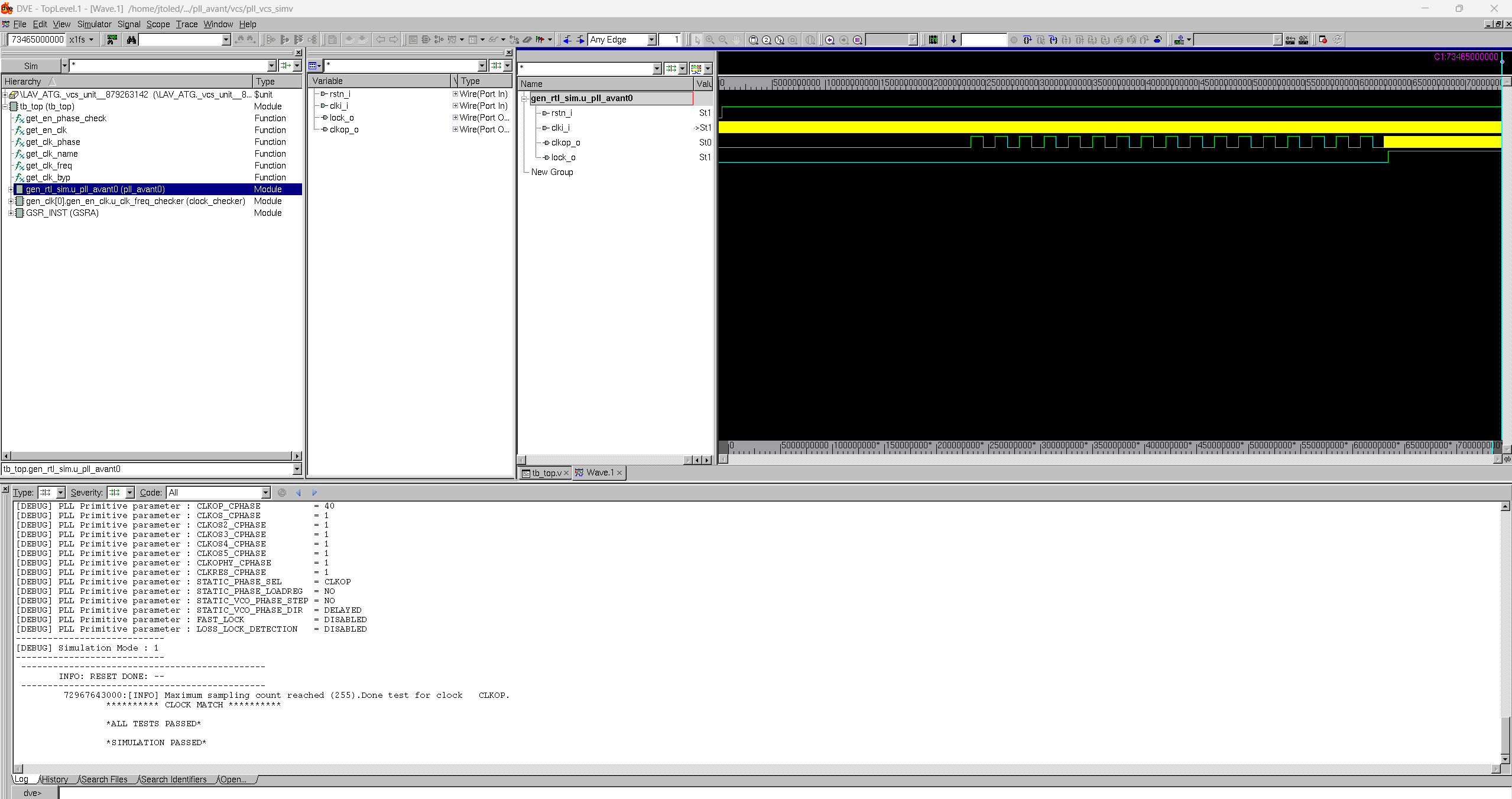Image resolution: width=1512 pixels, height=799 pixels.
Task: Collapse the gen_rtl_sim.u_pll_avant0 signal group
Action: 524,98
